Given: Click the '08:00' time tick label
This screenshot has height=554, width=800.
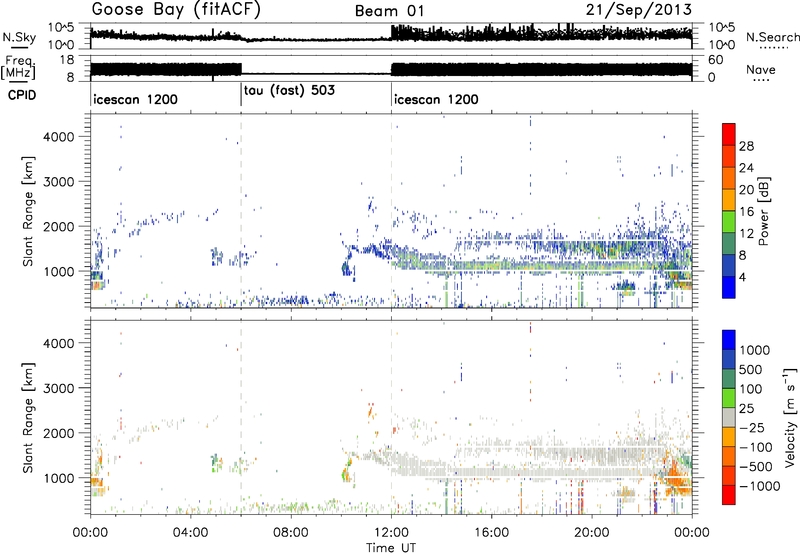Looking at the screenshot, I should pos(290,533).
